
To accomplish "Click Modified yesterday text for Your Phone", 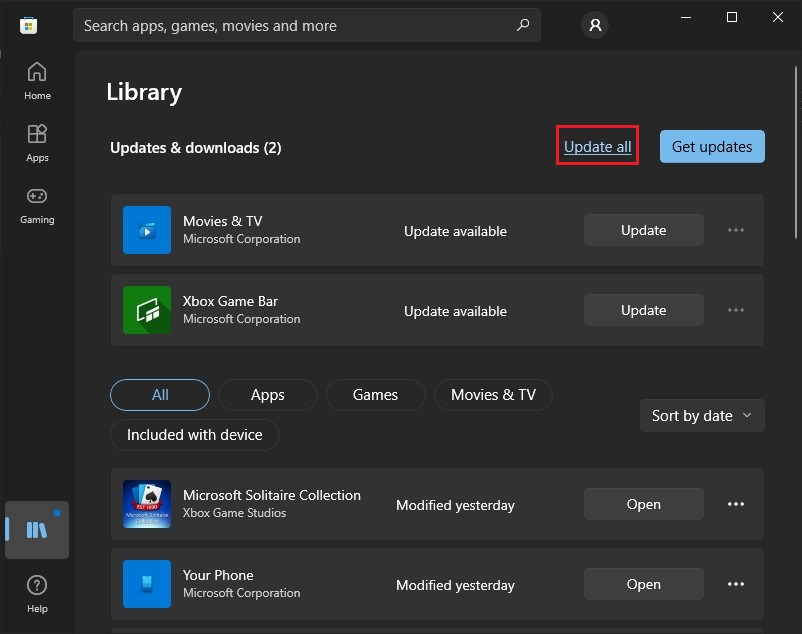I will click(455, 585).
